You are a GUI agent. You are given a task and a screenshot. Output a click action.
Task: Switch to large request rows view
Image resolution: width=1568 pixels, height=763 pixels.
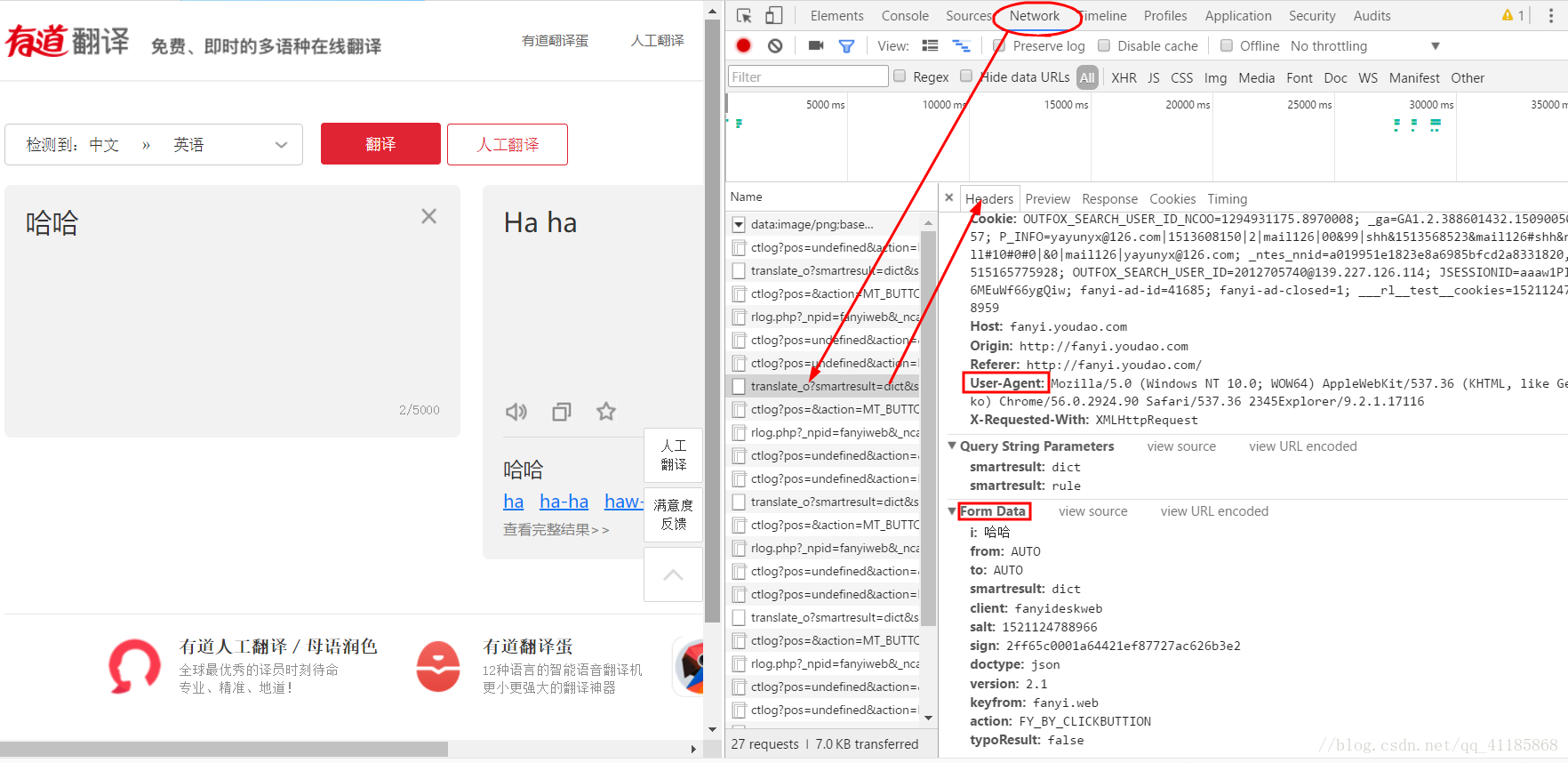tap(931, 45)
